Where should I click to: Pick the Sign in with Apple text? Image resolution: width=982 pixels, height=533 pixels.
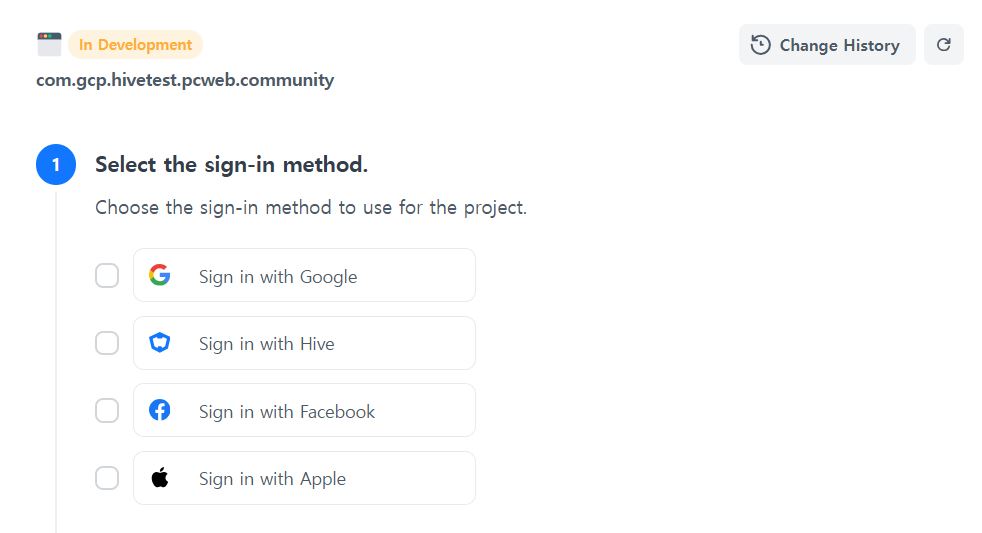(x=272, y=479)
